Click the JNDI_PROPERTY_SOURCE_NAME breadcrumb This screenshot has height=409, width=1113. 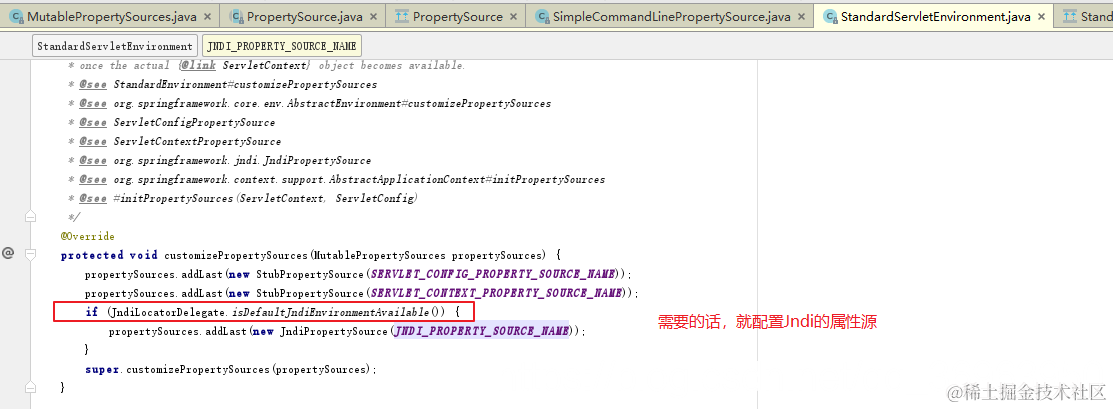pyautogui.click(x=282, y=46)
